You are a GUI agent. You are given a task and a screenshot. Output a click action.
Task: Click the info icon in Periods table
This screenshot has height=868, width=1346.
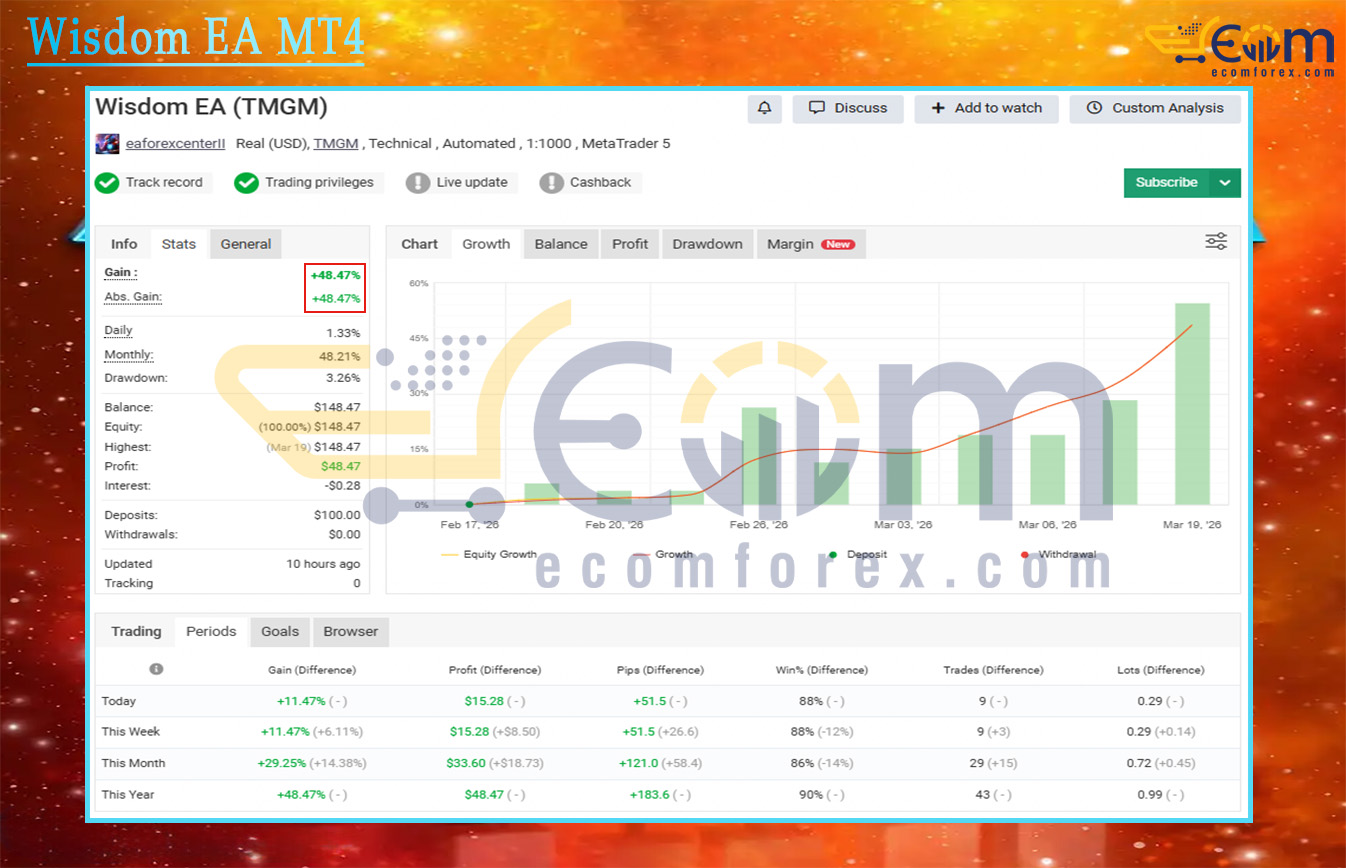(x=156, y=670)
